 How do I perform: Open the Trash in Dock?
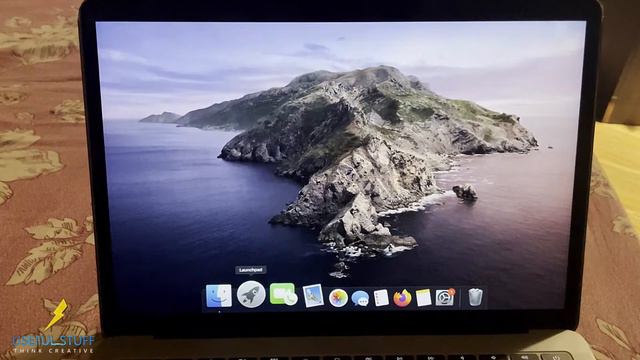(x=475, y=297)
